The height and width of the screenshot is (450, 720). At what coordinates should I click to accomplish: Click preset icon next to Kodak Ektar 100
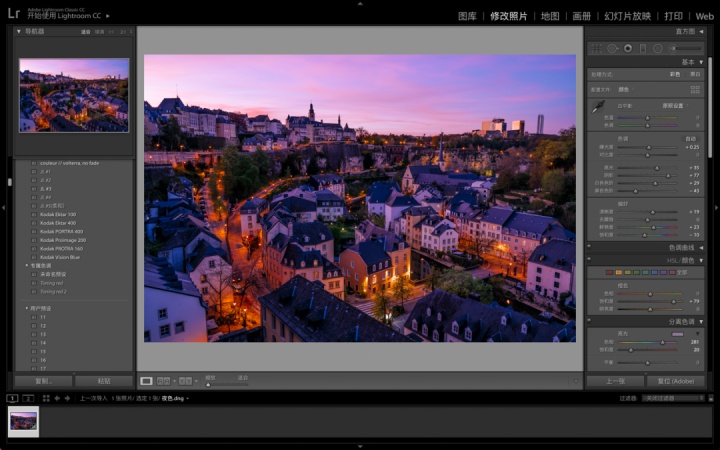pos(34,214)
